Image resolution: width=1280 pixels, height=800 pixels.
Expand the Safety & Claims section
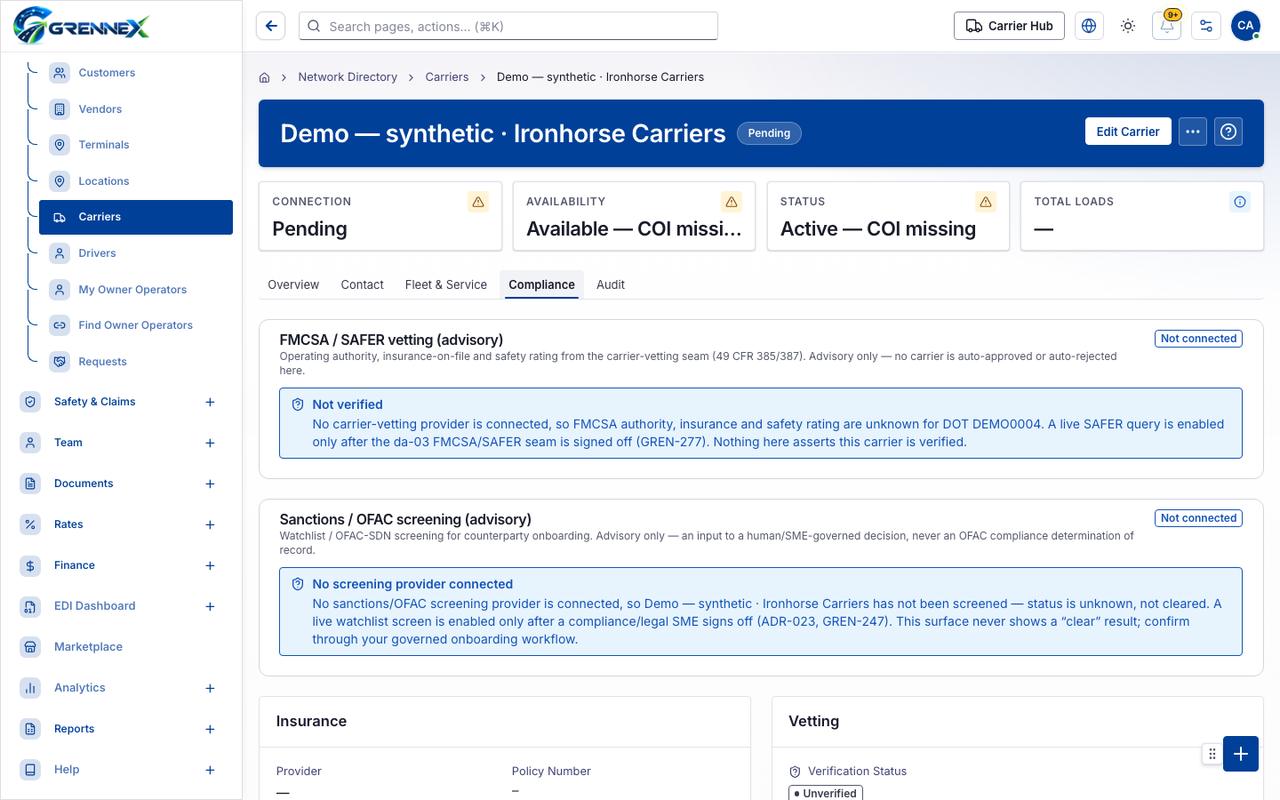(210, 402)
